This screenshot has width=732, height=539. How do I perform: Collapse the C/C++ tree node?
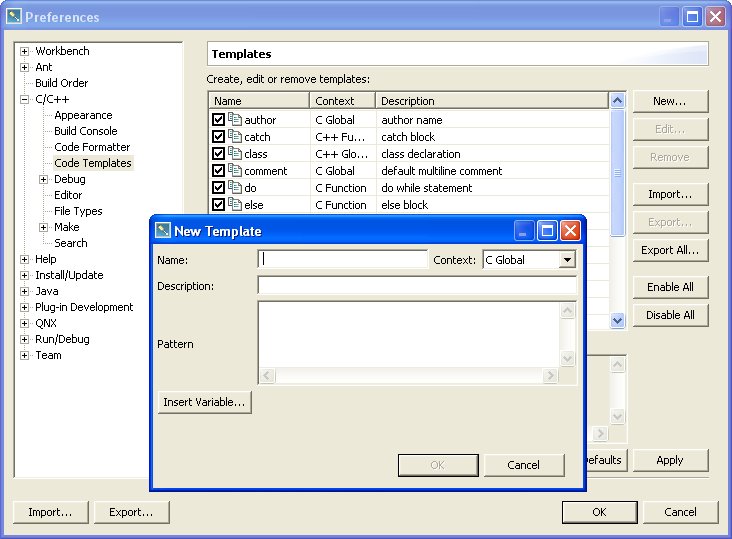pos(25,99)
